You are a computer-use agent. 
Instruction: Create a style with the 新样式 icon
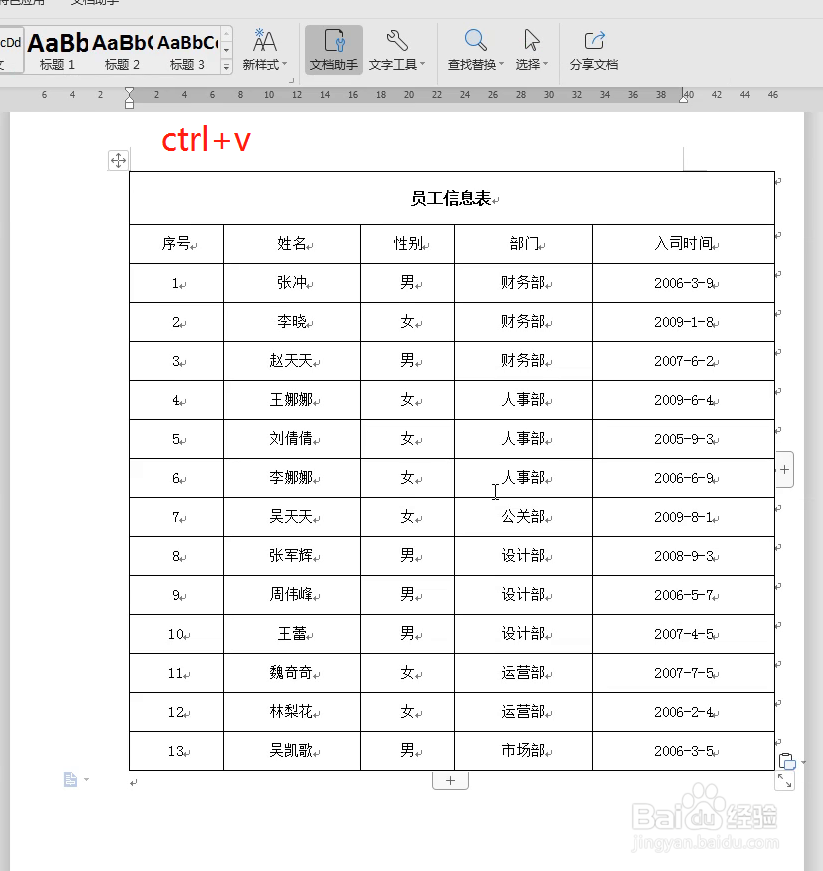click(x=264, y=43)
